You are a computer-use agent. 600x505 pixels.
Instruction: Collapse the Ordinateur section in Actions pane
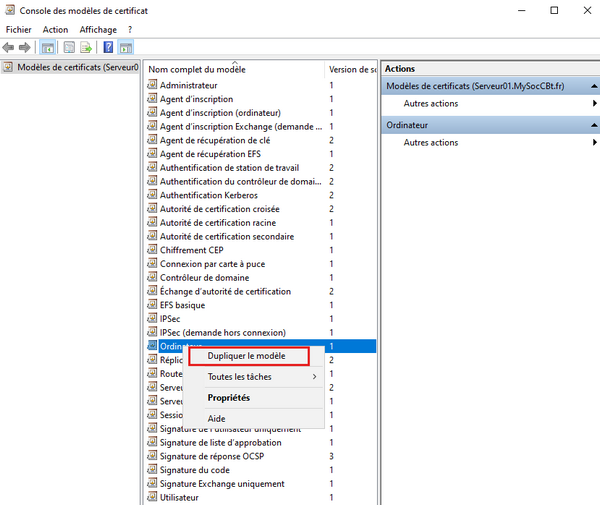pyautogui.click(x=594, y=124)
